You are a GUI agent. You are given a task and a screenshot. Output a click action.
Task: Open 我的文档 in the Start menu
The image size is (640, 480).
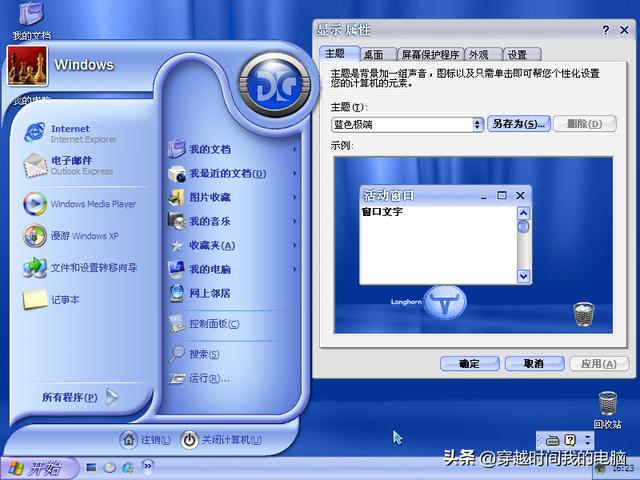(x=200, y=149)
